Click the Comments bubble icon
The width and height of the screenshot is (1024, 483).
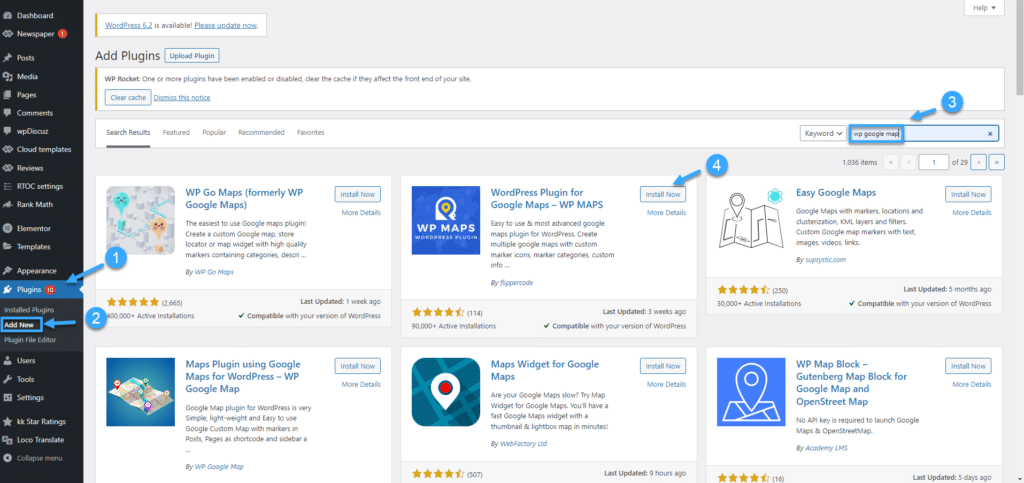[x=8, y=112]
